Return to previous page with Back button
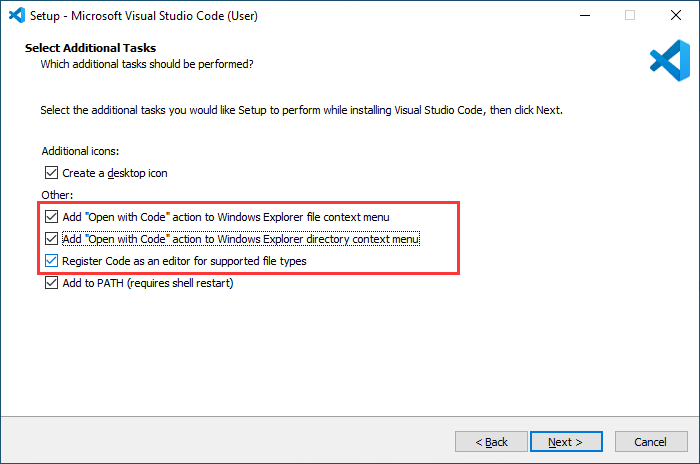The image size is (700, 464). (x=491, y=442)
